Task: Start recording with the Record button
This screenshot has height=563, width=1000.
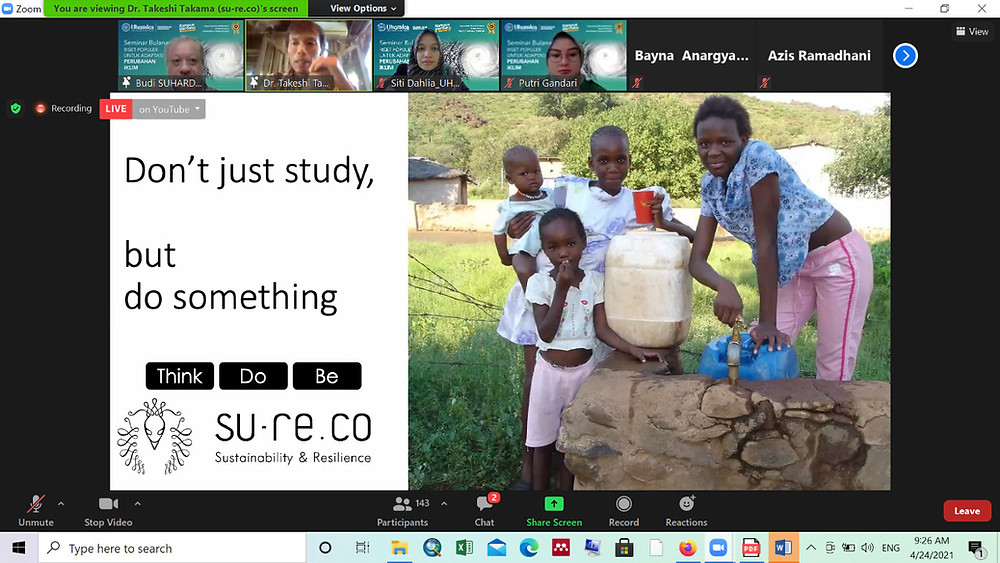Action: coord(623,511)
